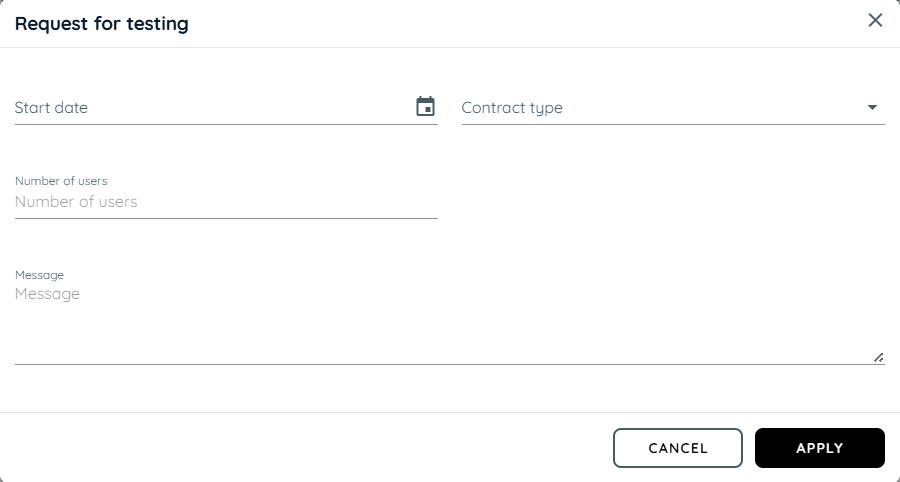This screenshot has height=482, width=900.
Task: Click the Contract type placeholder text
Action: tap(512, 108)
